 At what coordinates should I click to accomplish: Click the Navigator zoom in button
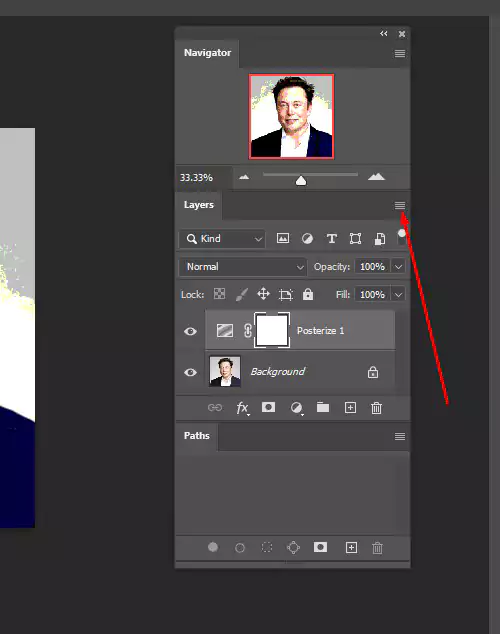tap(376, 177)
